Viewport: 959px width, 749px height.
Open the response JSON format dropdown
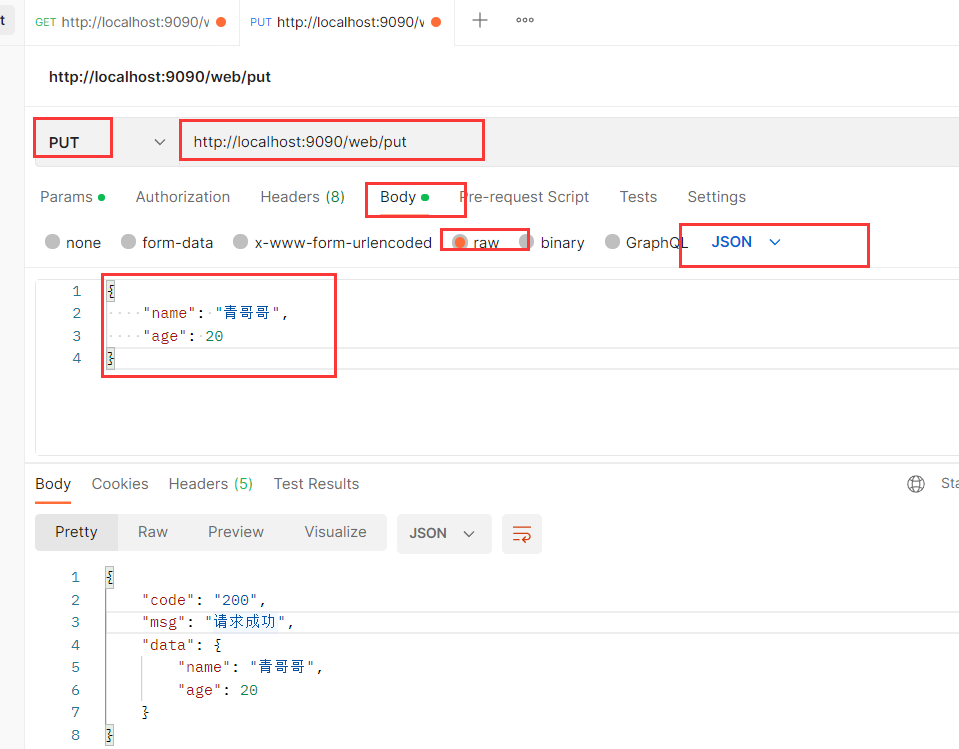coord(444,534)
